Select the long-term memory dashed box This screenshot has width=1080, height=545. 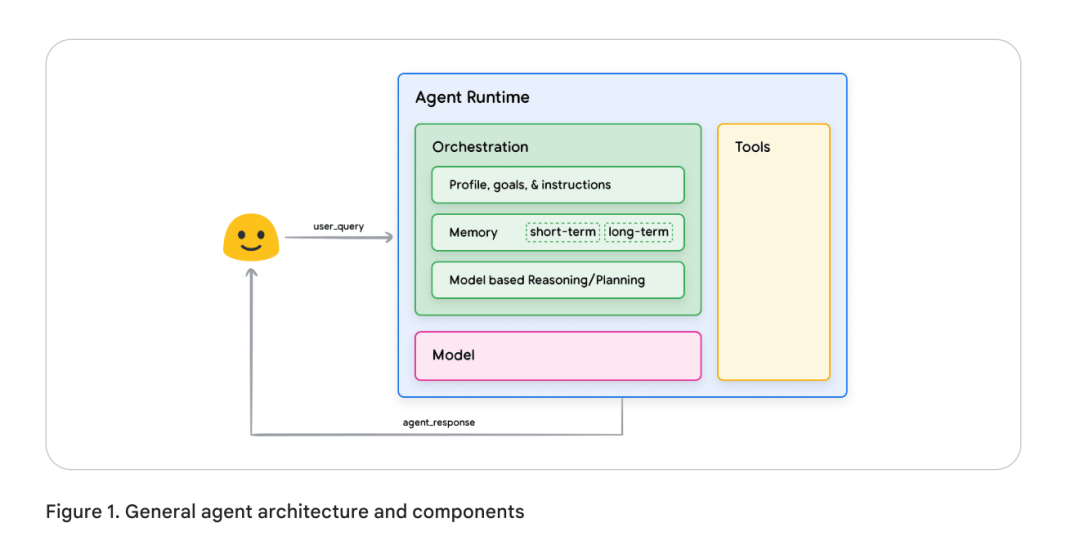pyautogui.click(x=638, y=232)
